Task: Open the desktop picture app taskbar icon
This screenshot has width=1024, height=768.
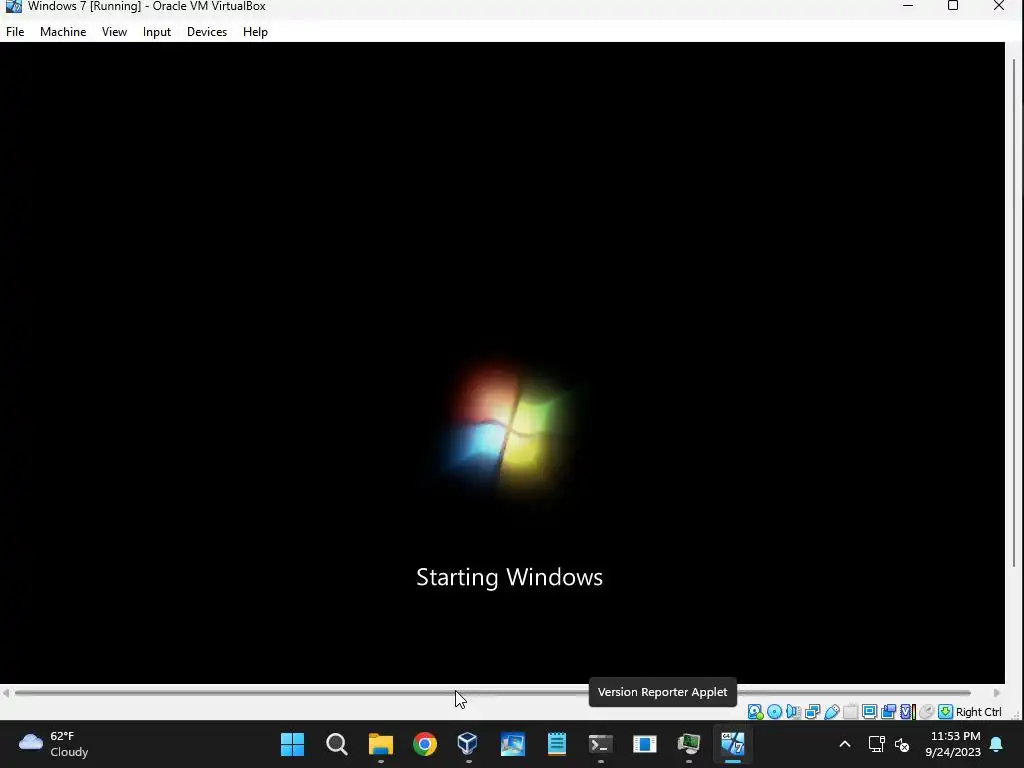Action: [513, 744]
